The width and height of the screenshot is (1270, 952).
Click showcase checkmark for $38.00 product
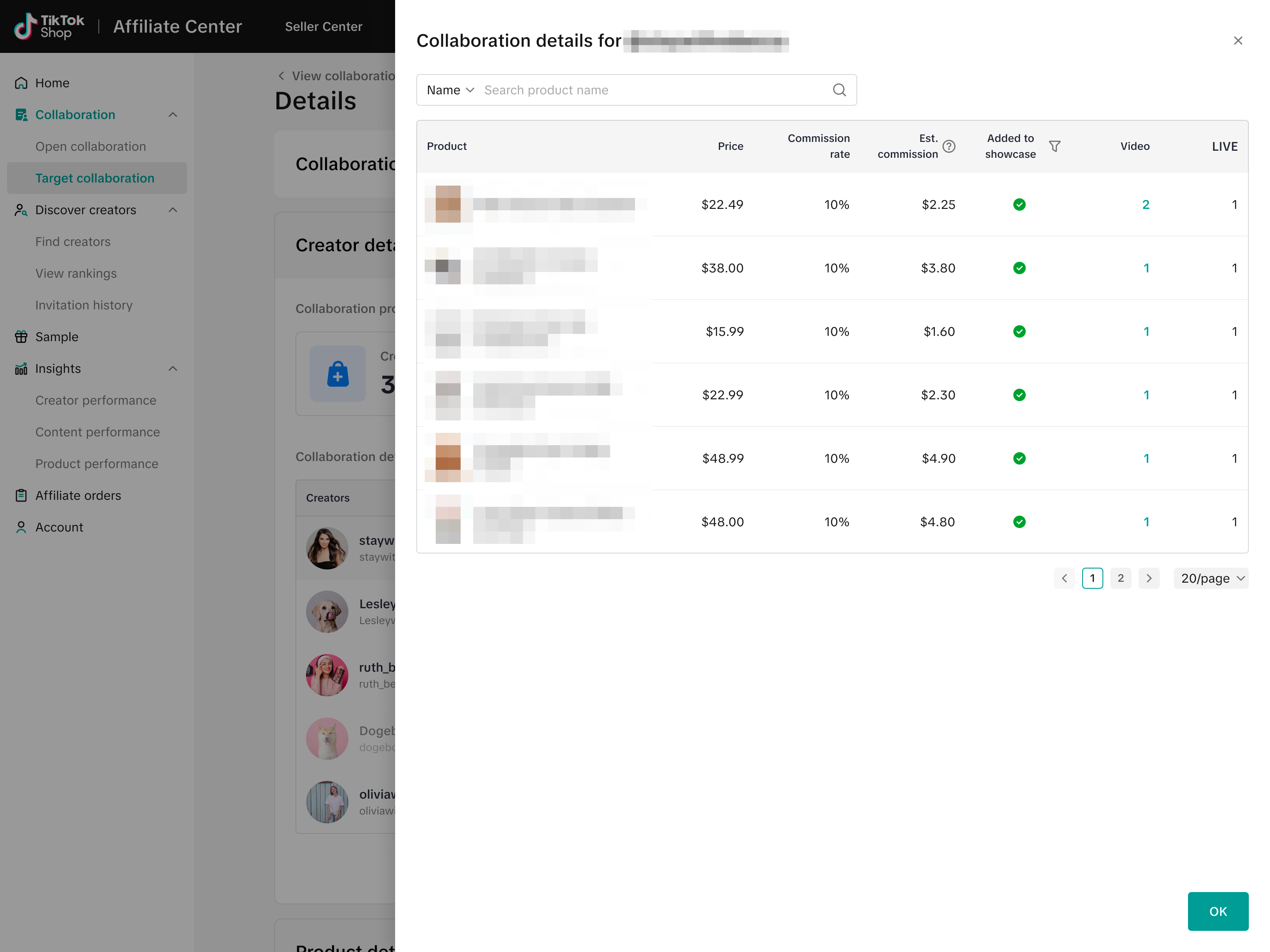1019,268
